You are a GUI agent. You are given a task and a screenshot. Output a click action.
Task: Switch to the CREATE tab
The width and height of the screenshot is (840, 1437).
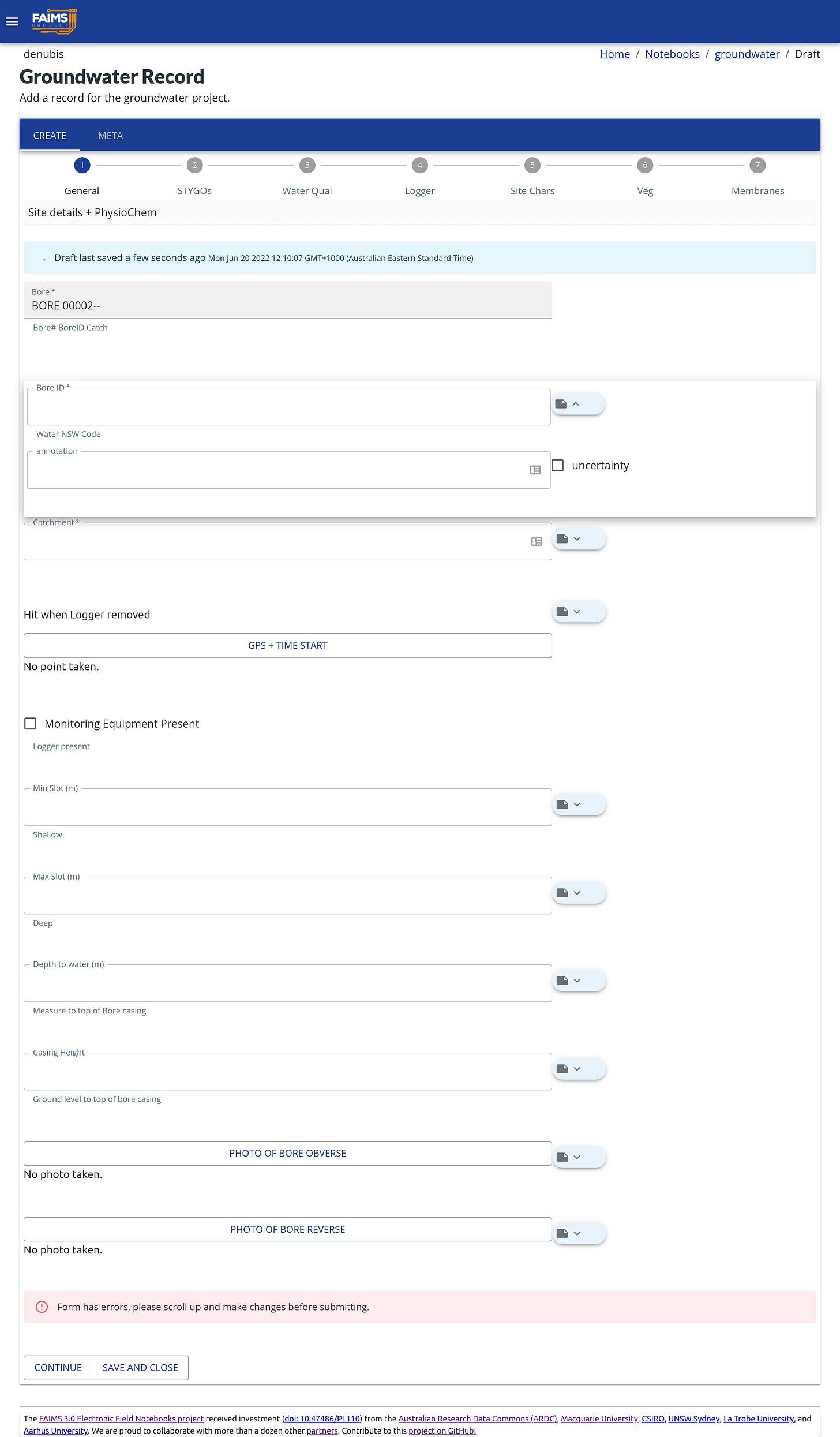click(x=50, y=136)
